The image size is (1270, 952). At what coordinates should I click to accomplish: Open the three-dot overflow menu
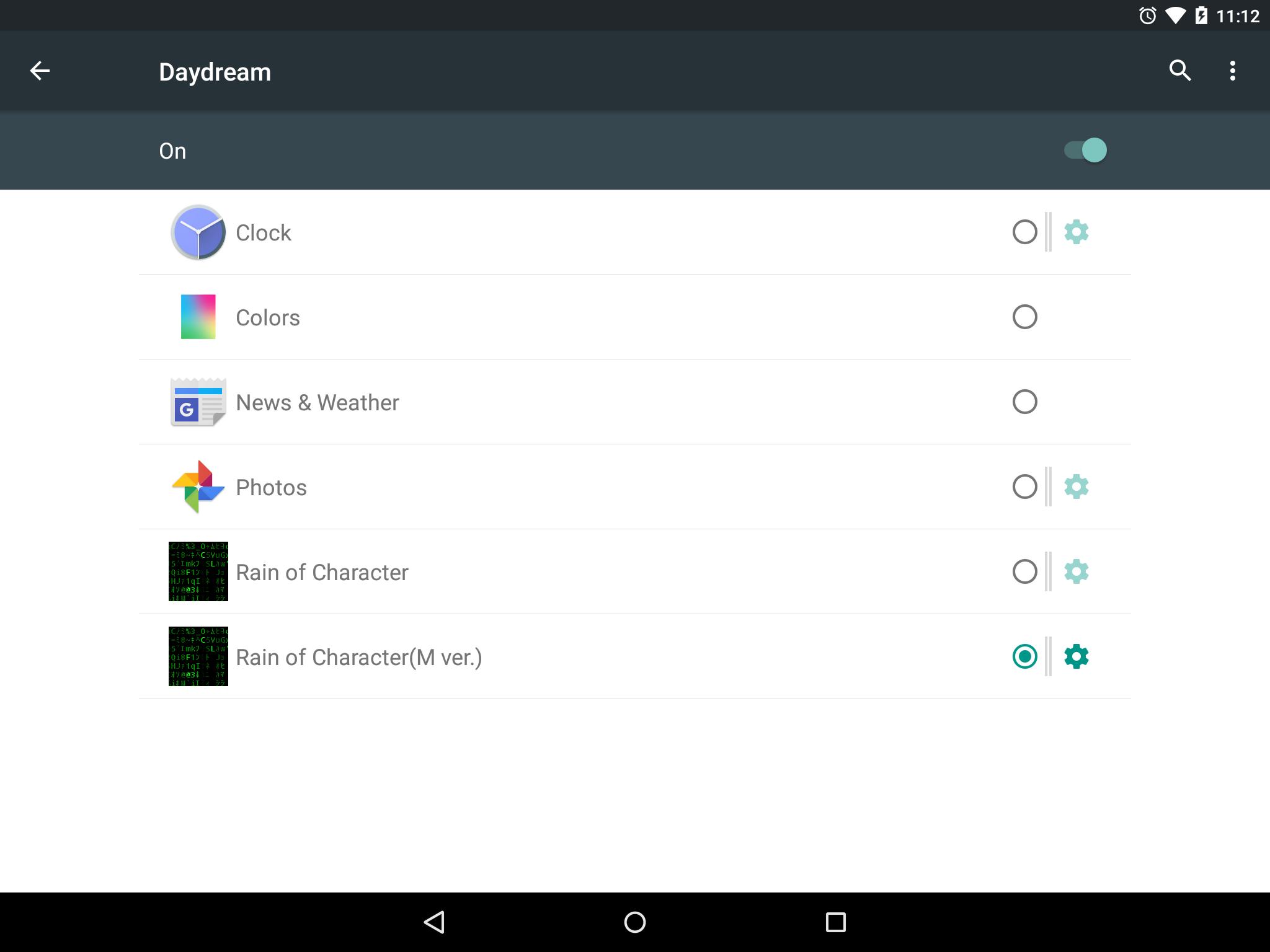pos(1232,71)
